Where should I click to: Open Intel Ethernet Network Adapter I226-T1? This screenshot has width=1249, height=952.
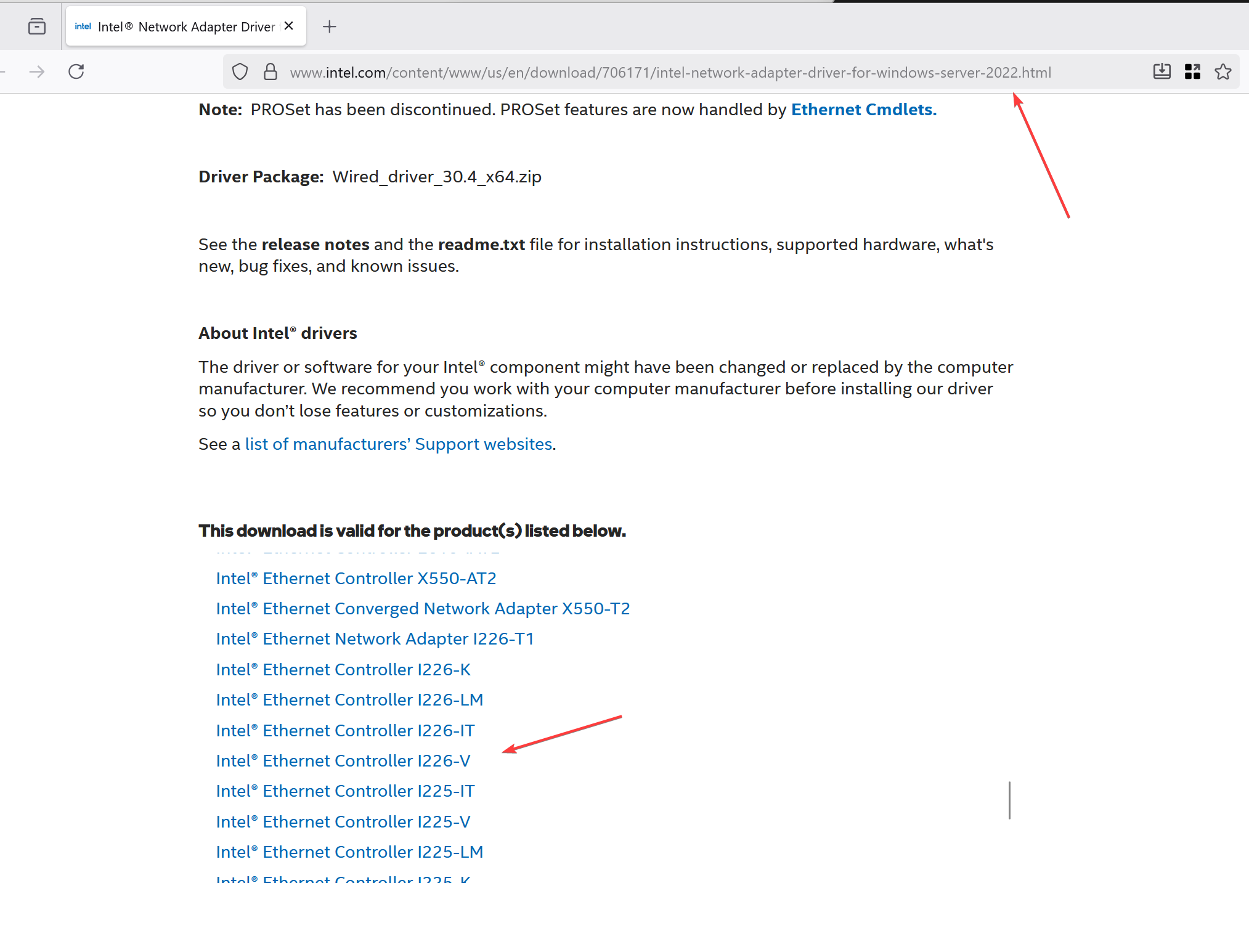tap(375, 638)
